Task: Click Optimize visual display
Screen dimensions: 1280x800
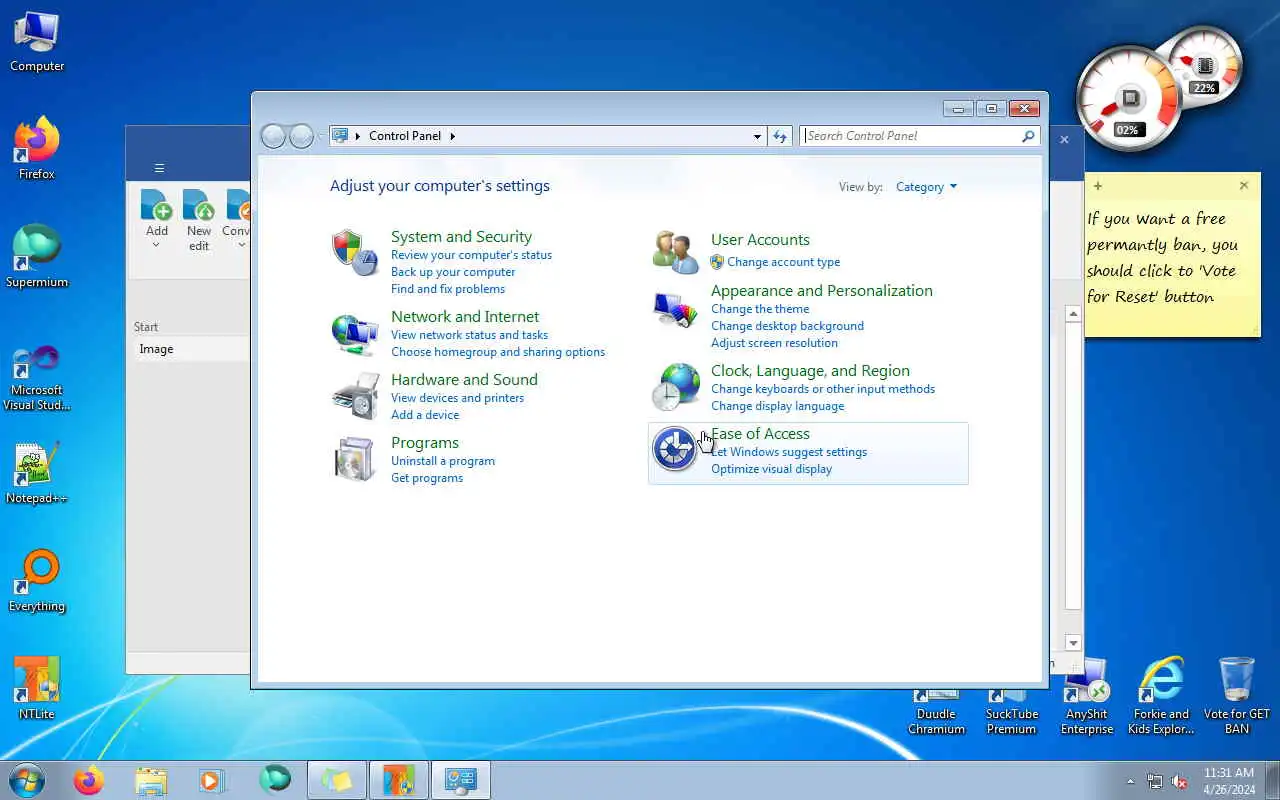Action: click(x=771, y=469)
